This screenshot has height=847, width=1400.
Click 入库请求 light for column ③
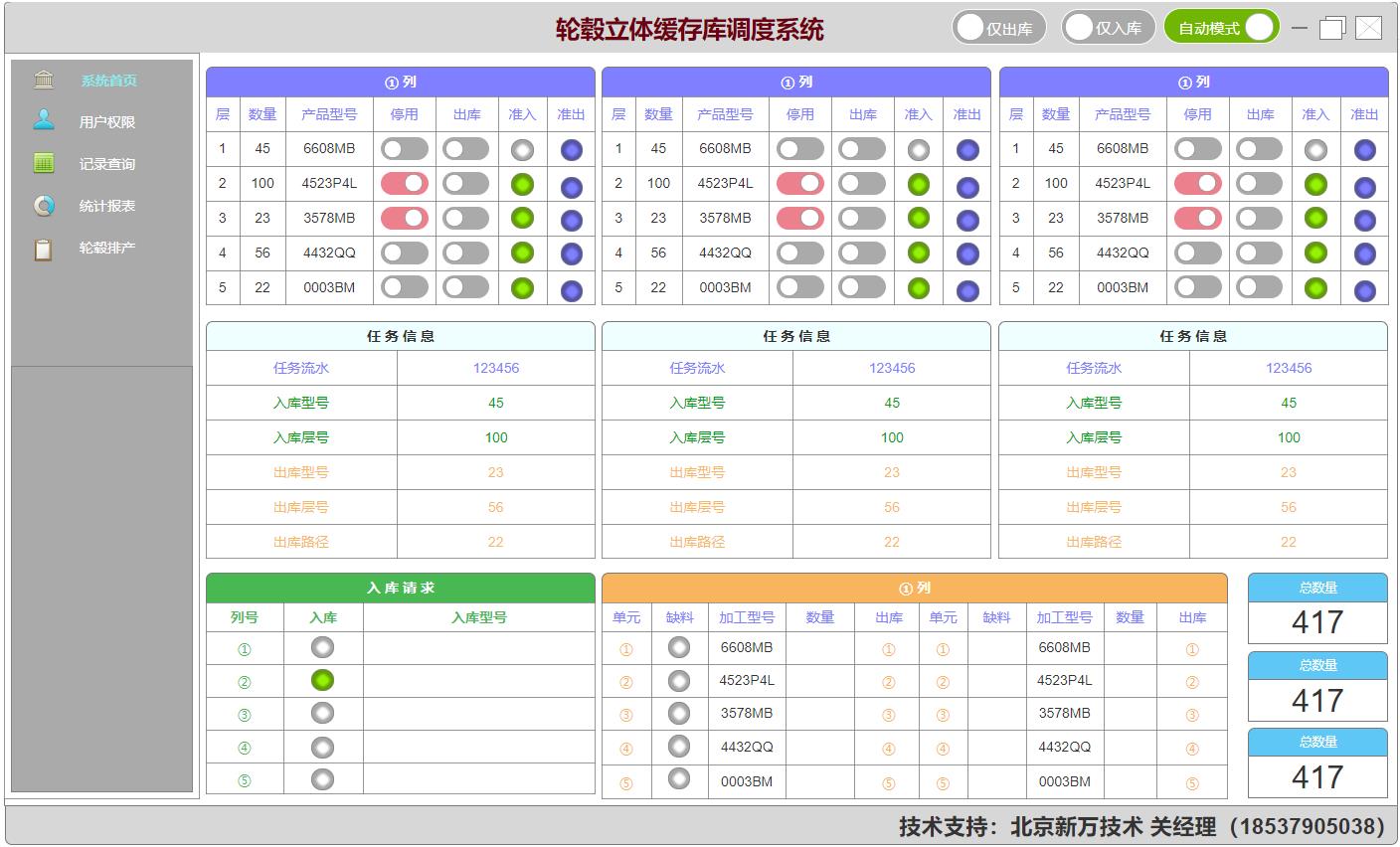tap(322, 713)
